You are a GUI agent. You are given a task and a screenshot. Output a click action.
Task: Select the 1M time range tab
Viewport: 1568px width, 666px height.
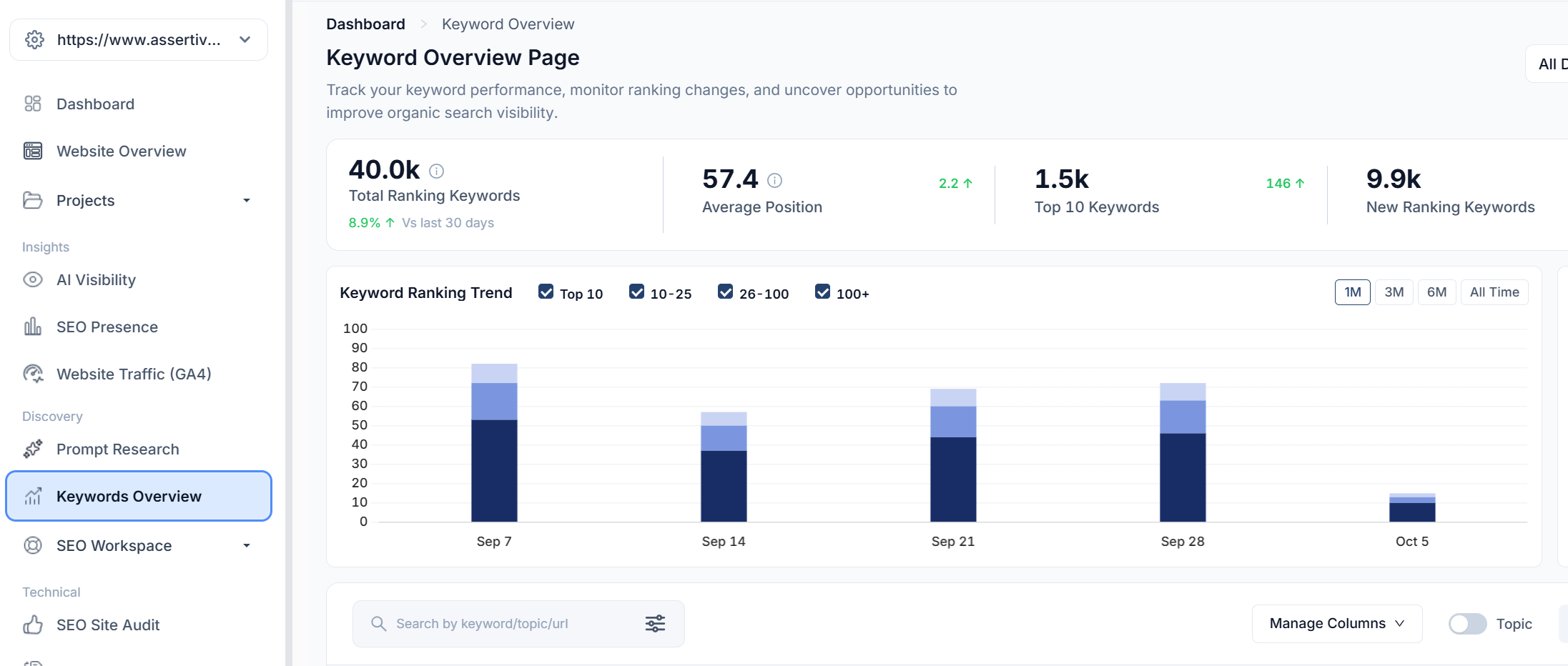(x=1352, y=292)
